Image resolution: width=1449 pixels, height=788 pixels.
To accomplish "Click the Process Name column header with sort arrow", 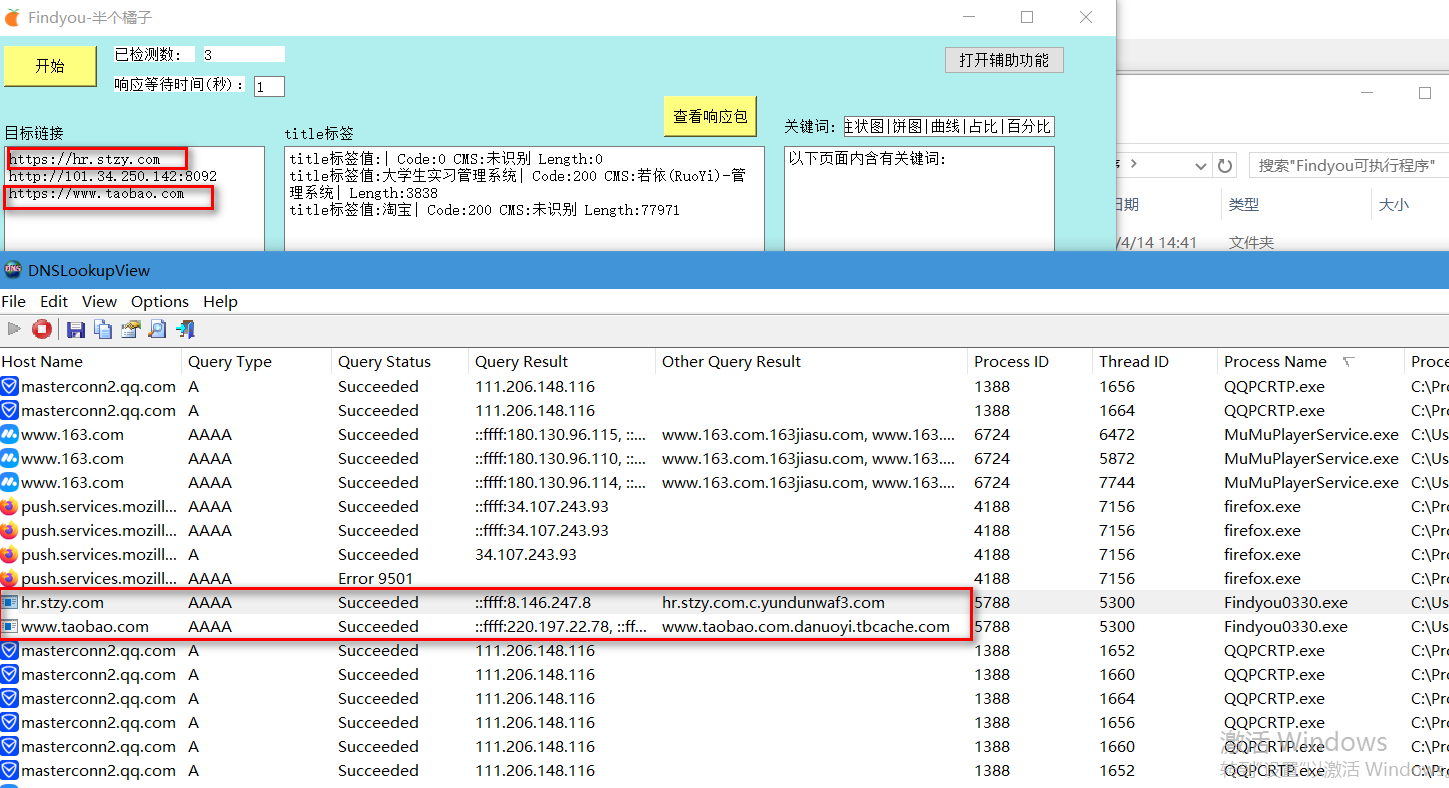I will [x=1311, y=362].
